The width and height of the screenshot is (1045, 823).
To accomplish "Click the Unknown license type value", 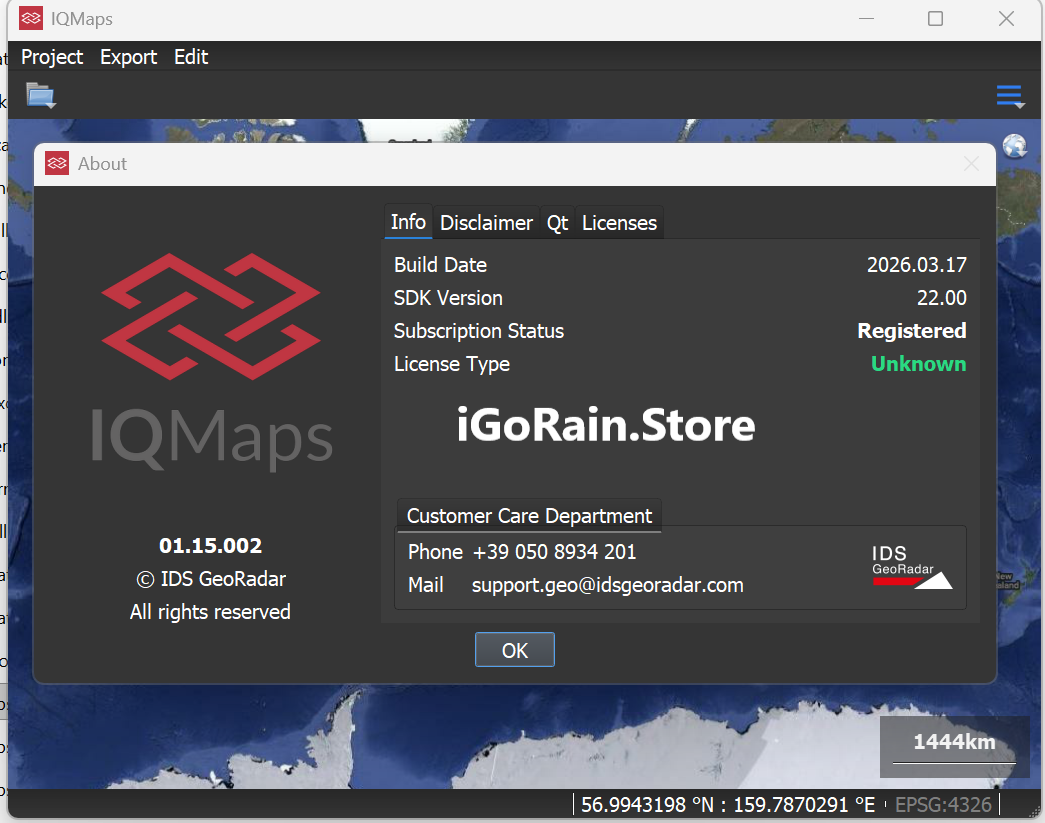I will pyautogui.click(x=918, y=364).
